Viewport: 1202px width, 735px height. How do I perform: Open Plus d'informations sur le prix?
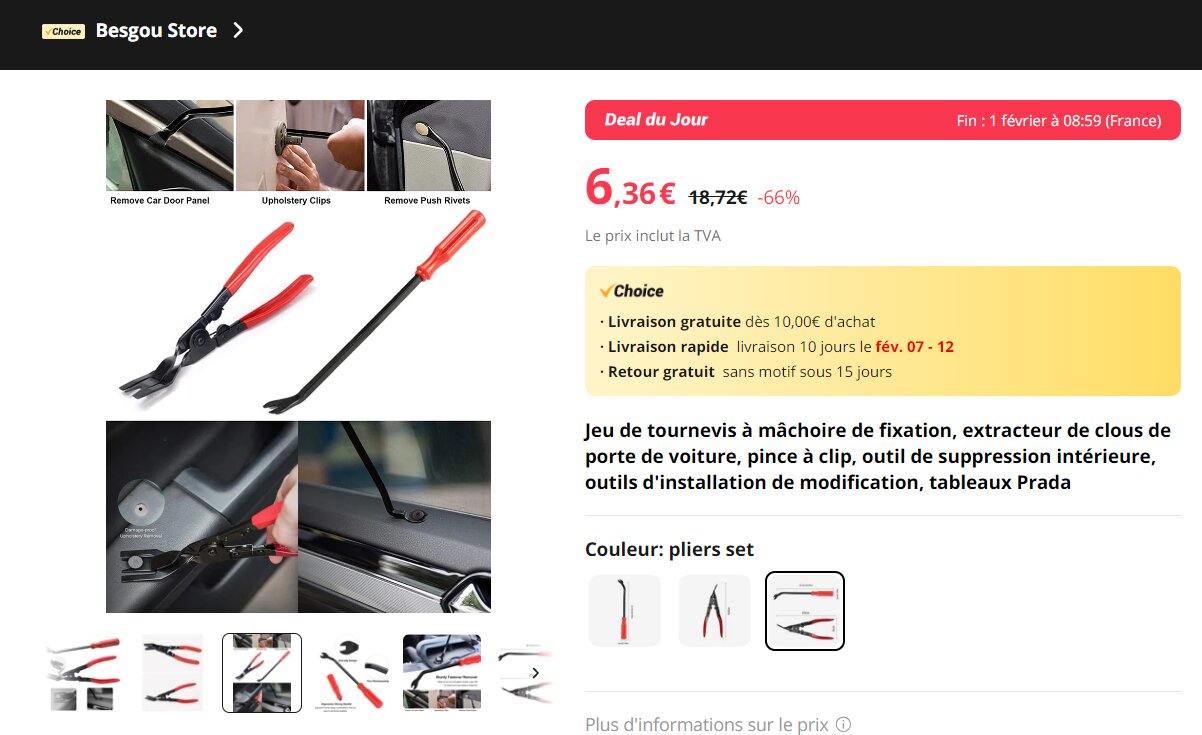click(707, 724)
